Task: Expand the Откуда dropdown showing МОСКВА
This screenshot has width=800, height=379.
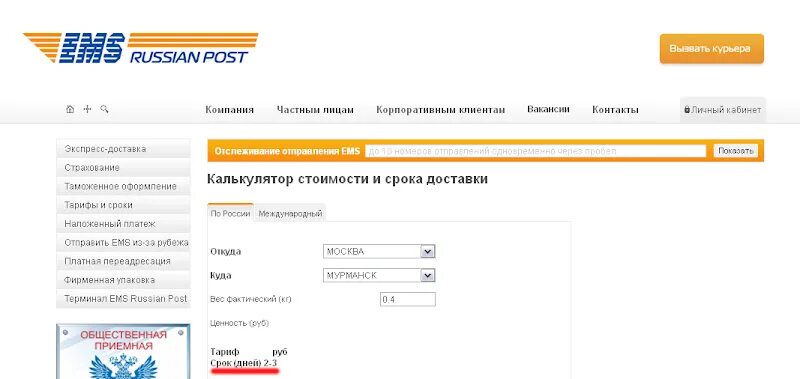Action: pyautogui.click(x=379, y=251)
